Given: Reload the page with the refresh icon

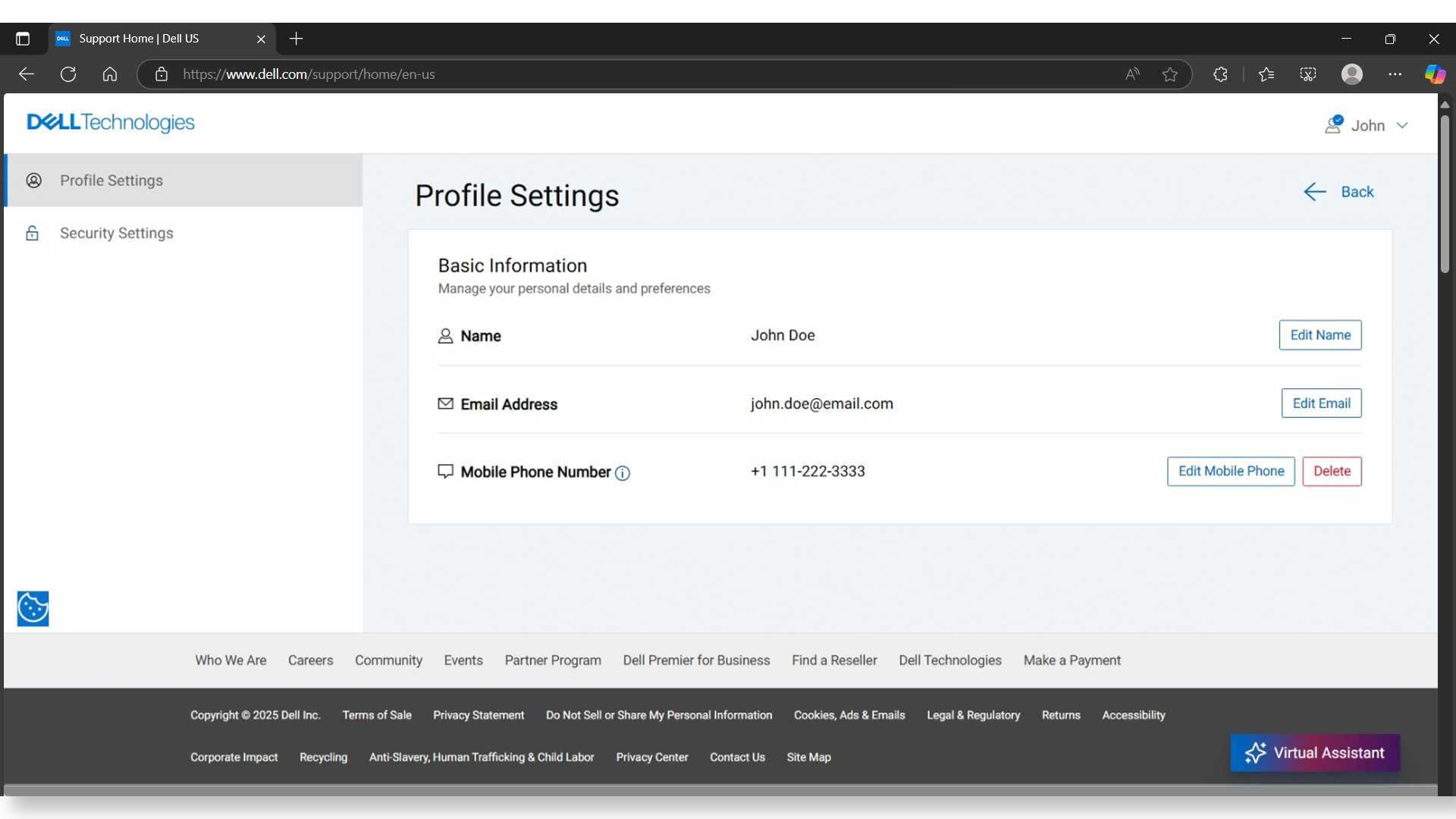Looking at the screenshot, I should pos(67,74).
